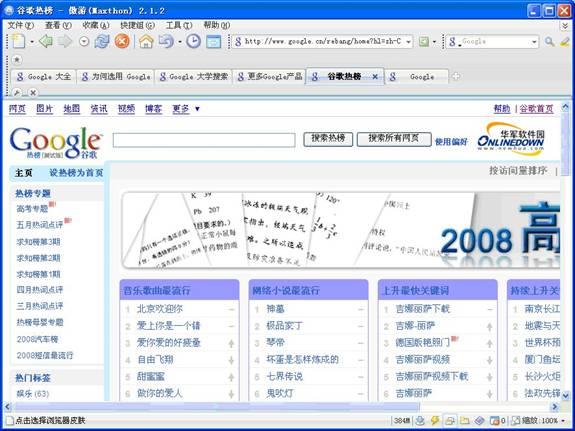The width and height of the screenshot is (575, 431).
Task: Click the green Go icon beside address bar
Action: click(424, 41)
